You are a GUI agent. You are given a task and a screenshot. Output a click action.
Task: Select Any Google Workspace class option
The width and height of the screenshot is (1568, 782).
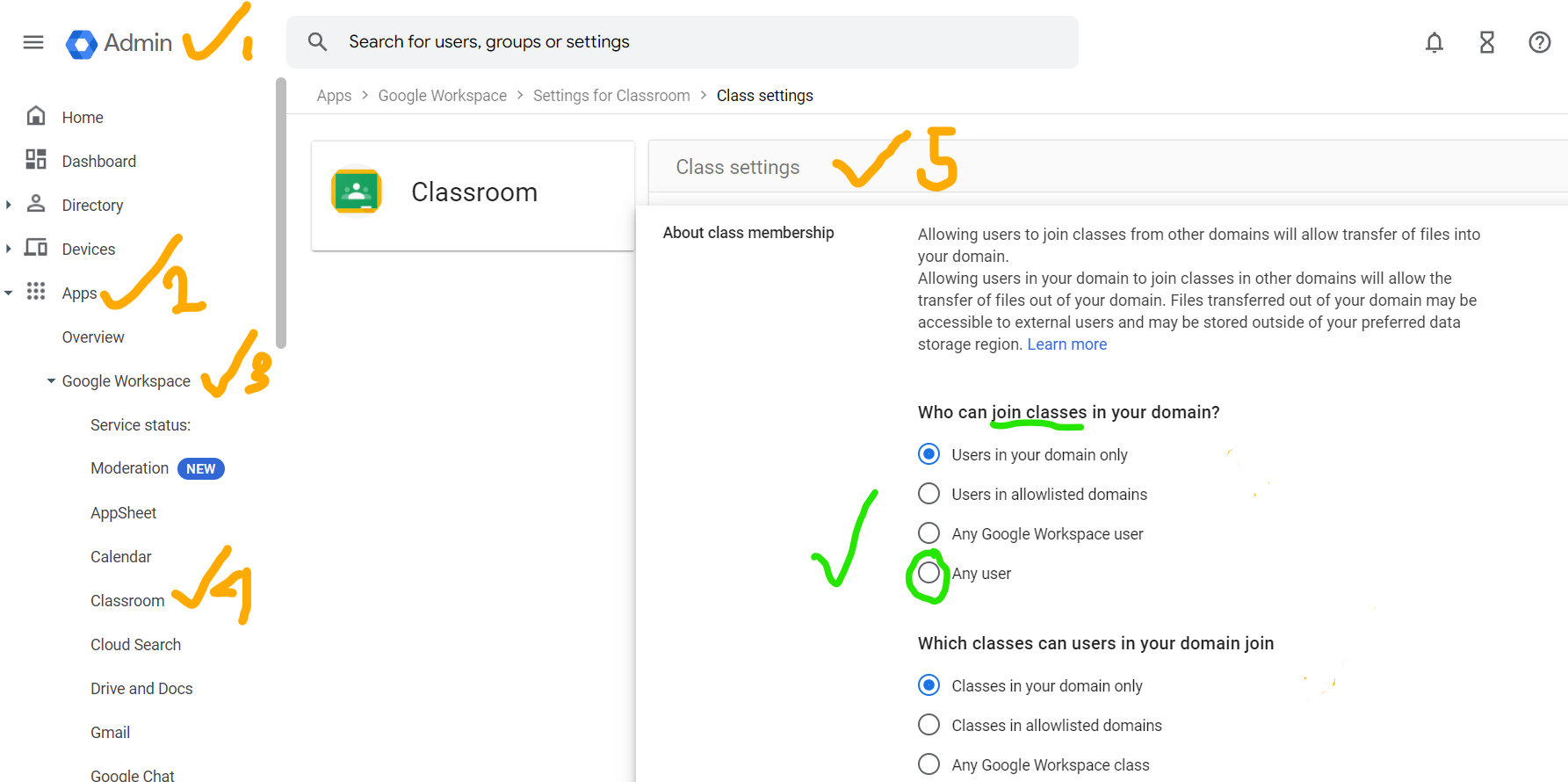click(929, 764)
